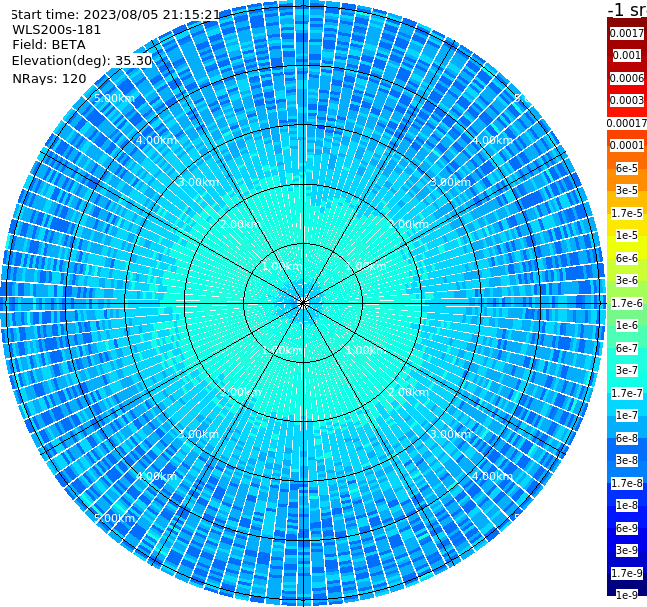Click the 1e-8 colorbar label
Screen dimensions: 647x607
click(x=627, y=505)
